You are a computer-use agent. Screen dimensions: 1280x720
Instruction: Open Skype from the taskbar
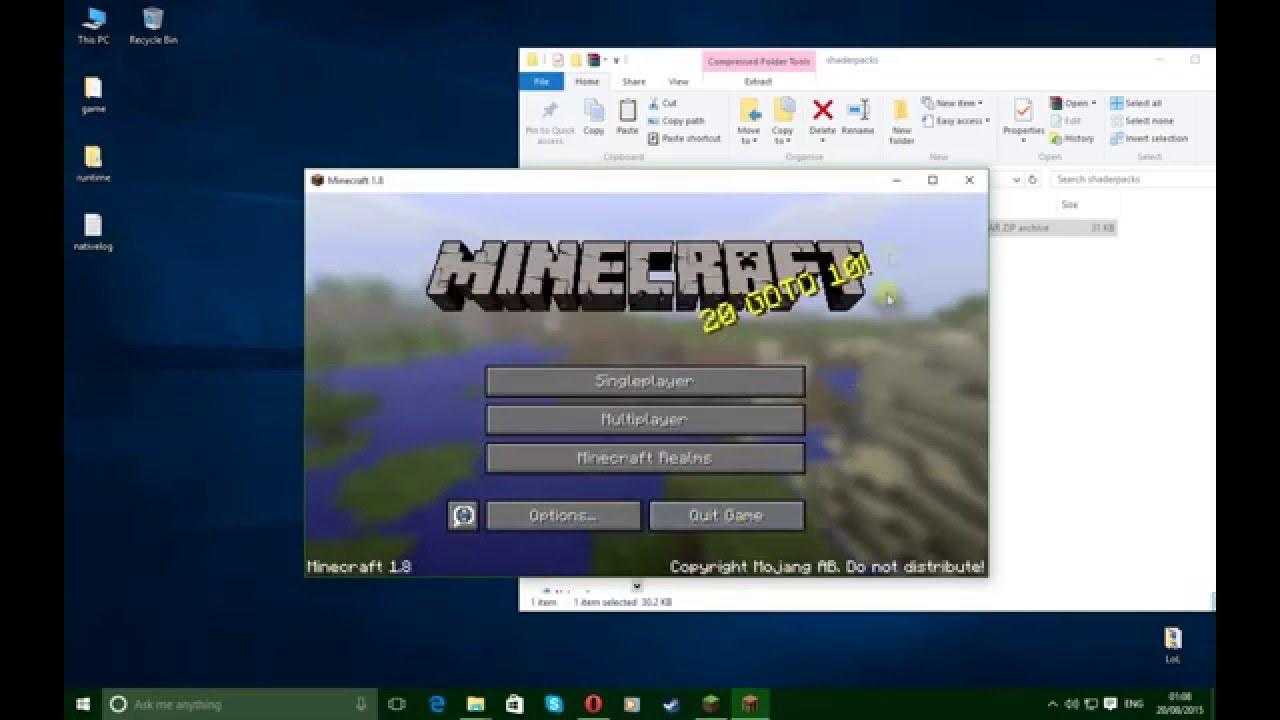554,704
